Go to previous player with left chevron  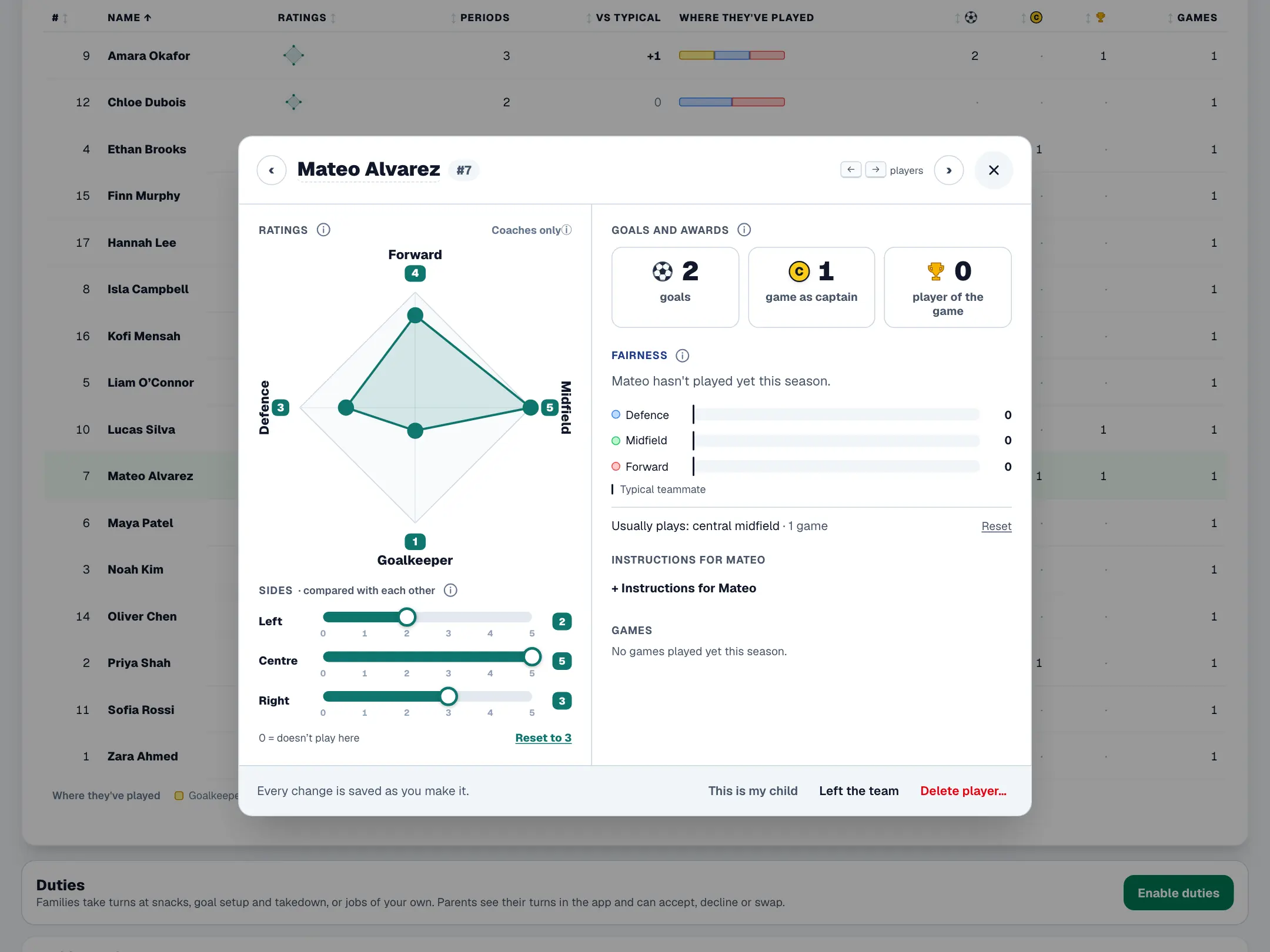pos(272,170)
